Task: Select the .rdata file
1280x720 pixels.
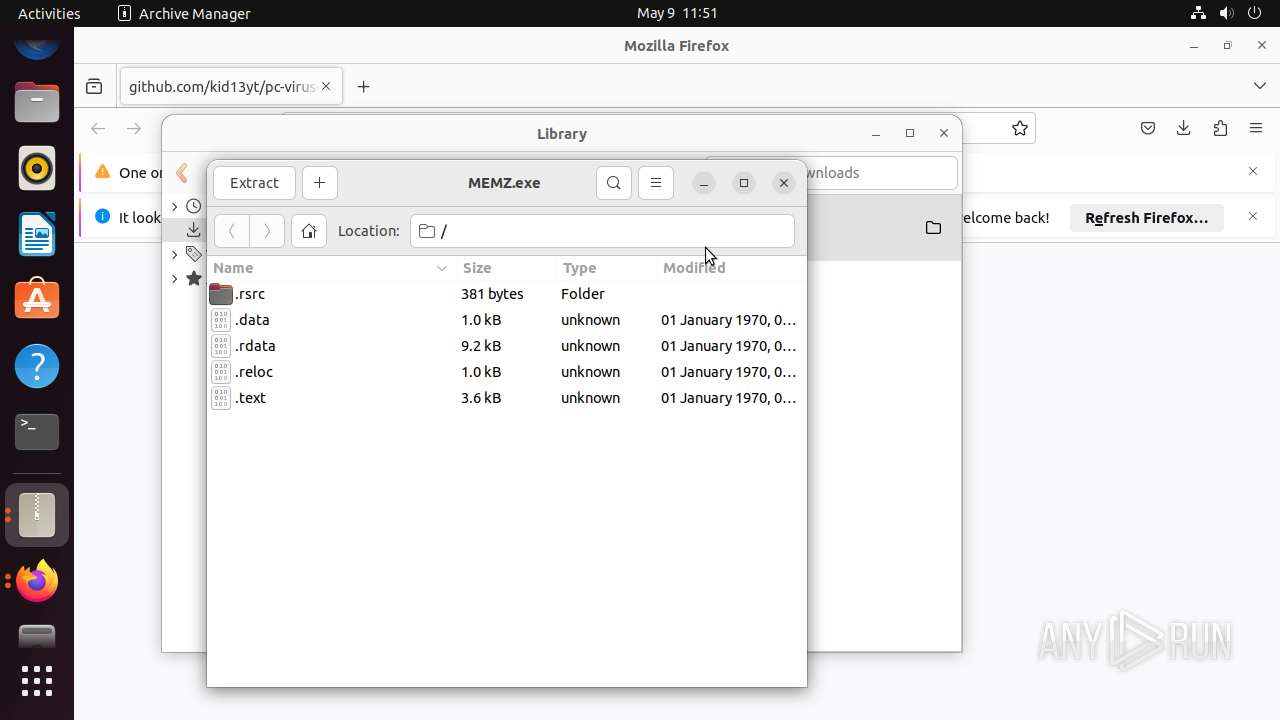Action: [507, 346]
